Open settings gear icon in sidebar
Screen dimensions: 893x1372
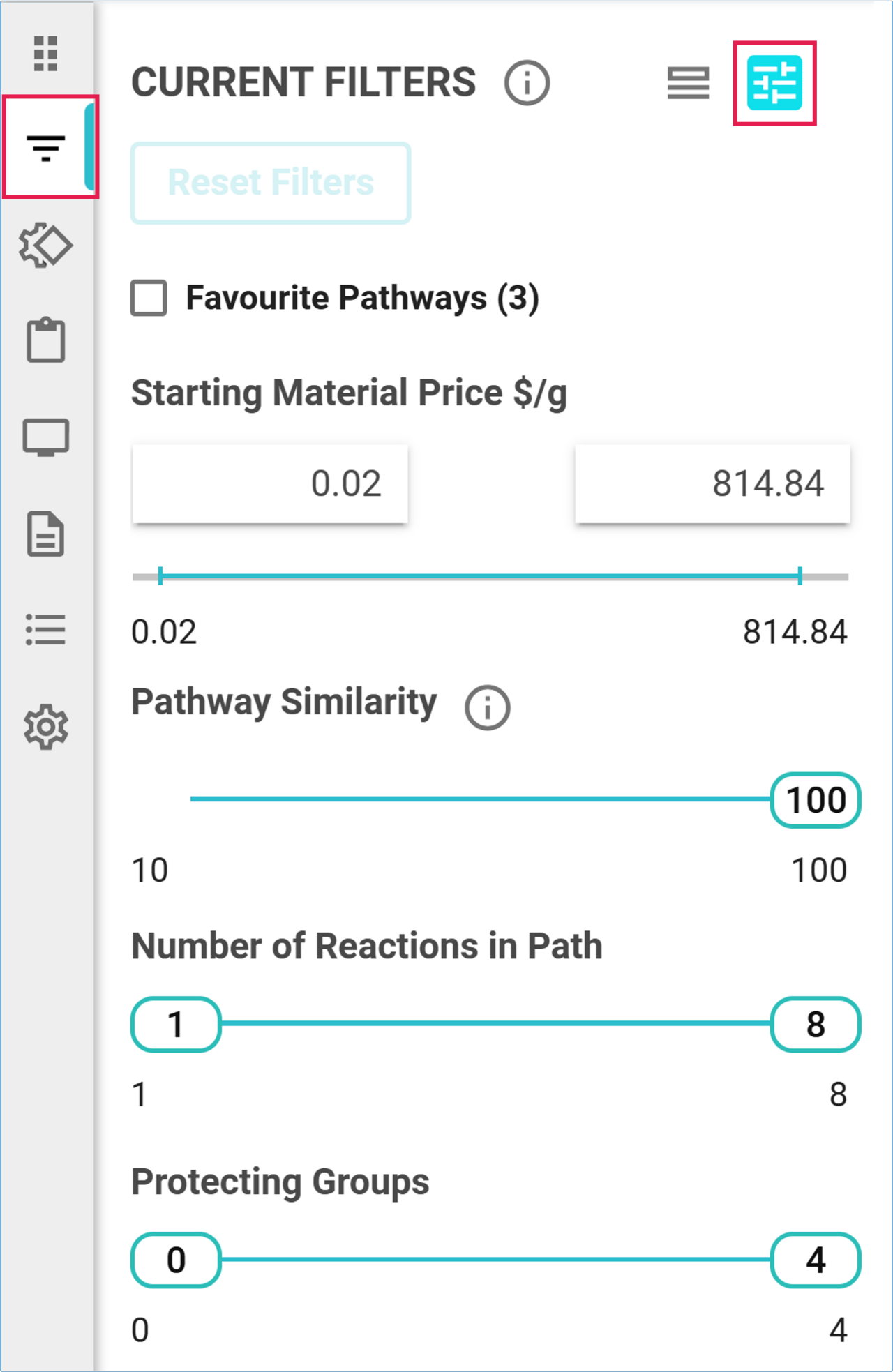46,727
